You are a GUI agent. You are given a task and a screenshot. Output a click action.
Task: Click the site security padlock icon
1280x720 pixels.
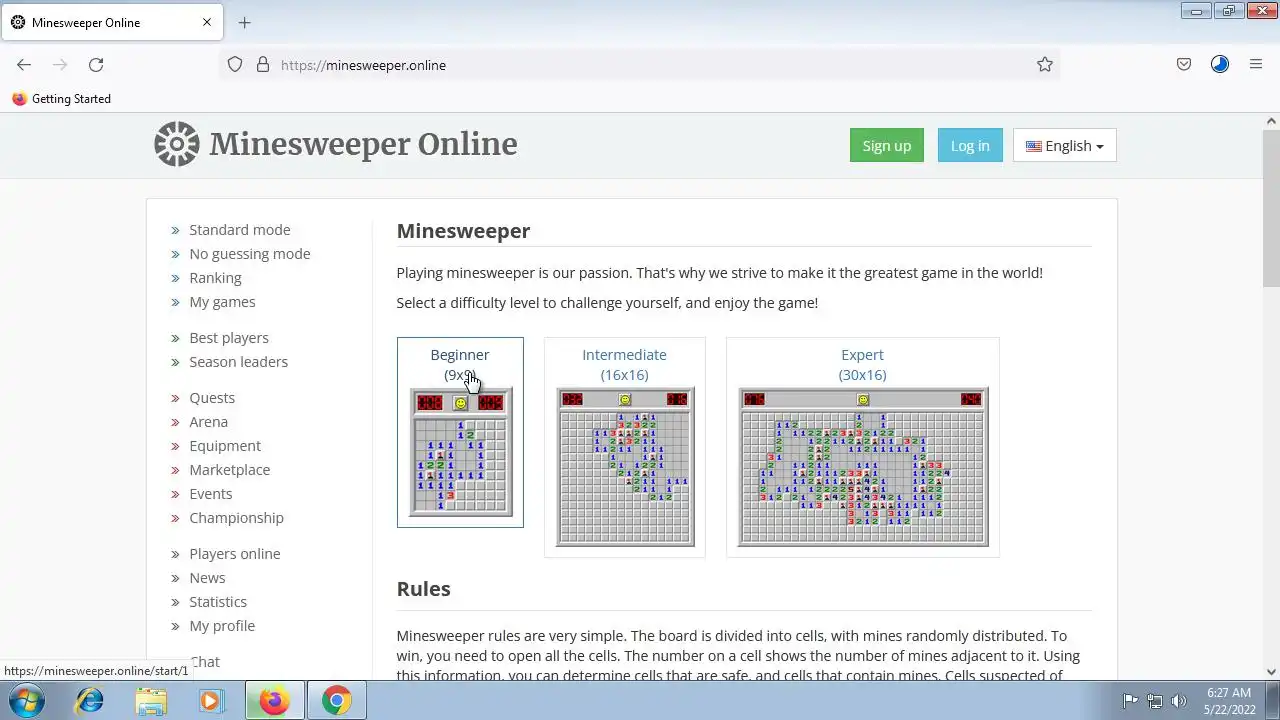pos(263,65)
